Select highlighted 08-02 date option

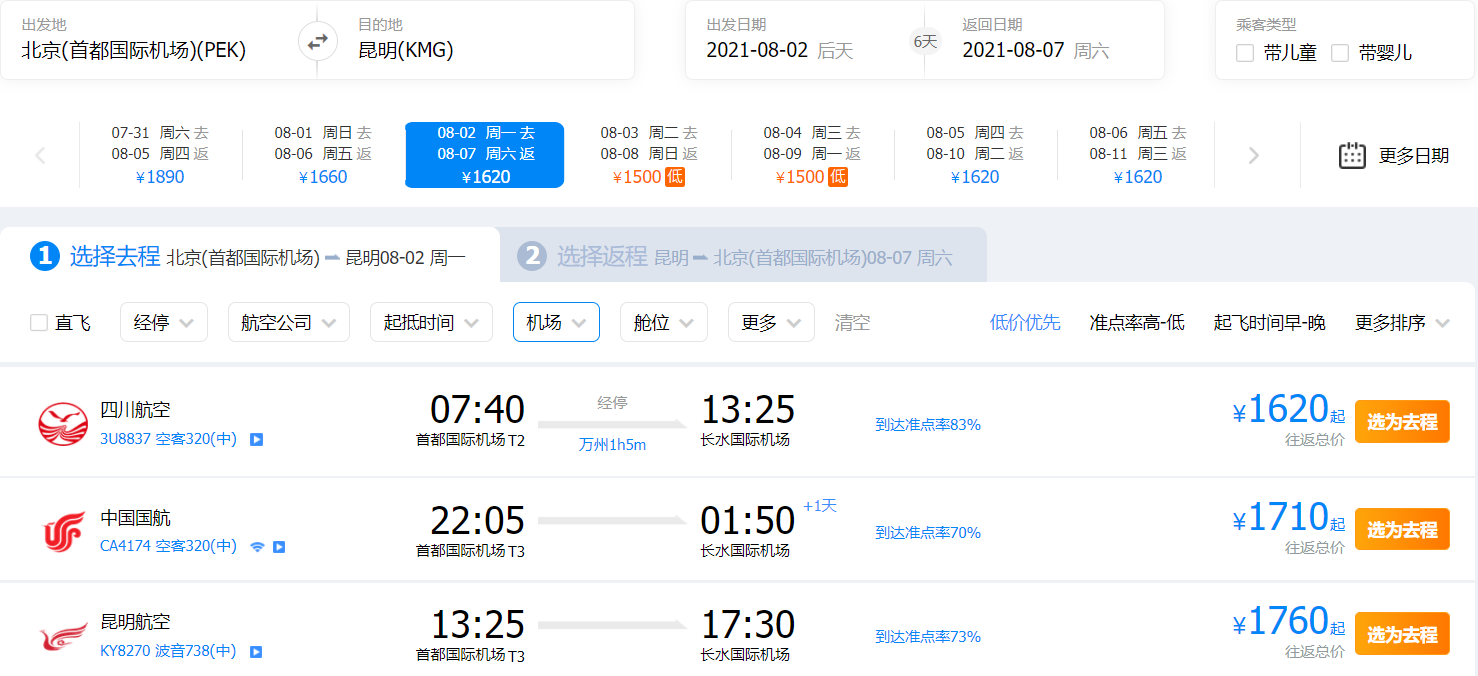pyautogui.click(x=485, y=155)
